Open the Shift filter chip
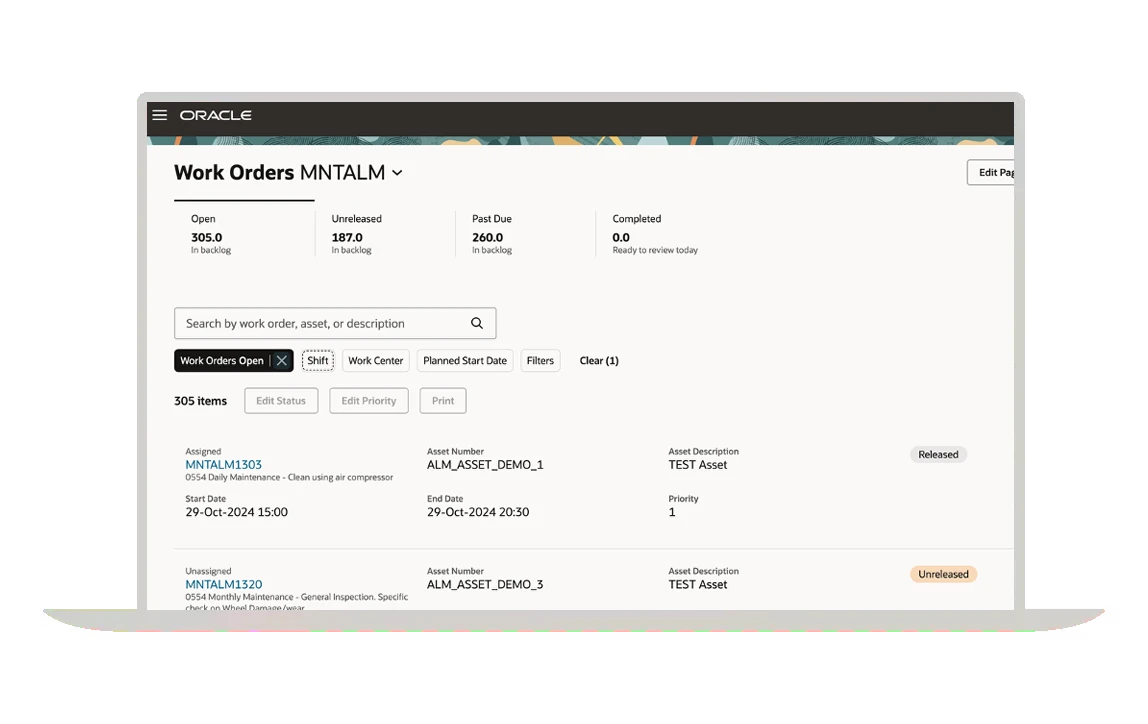The height and width of the screenshot is (724, 1148). click(318, 361)
